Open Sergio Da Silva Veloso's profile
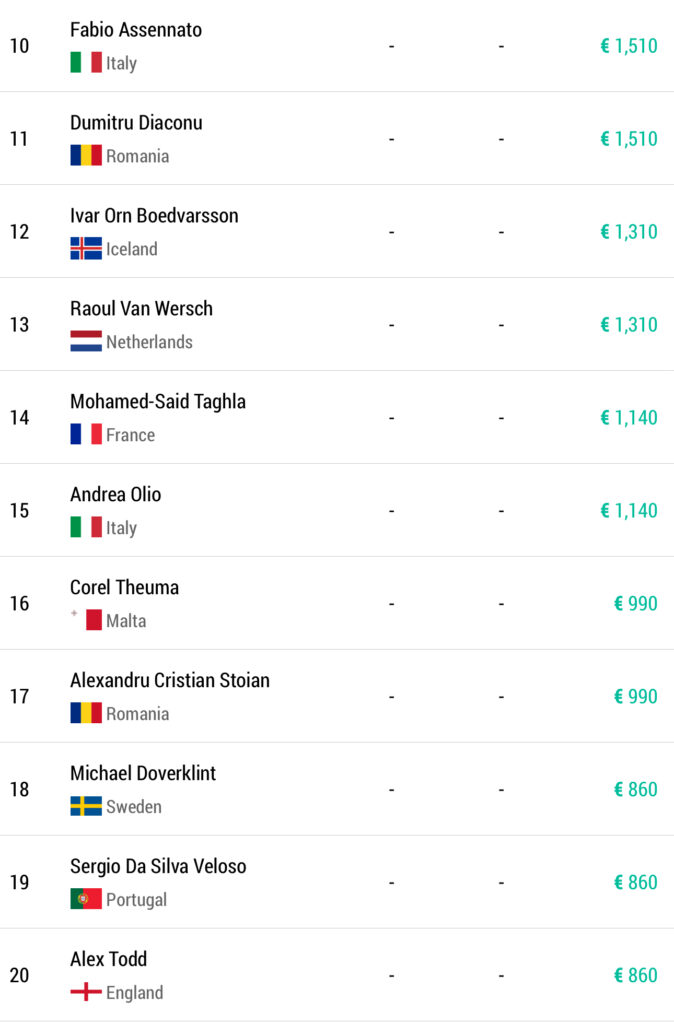Viewport: 674px width, 1024px height. [158, 867]
